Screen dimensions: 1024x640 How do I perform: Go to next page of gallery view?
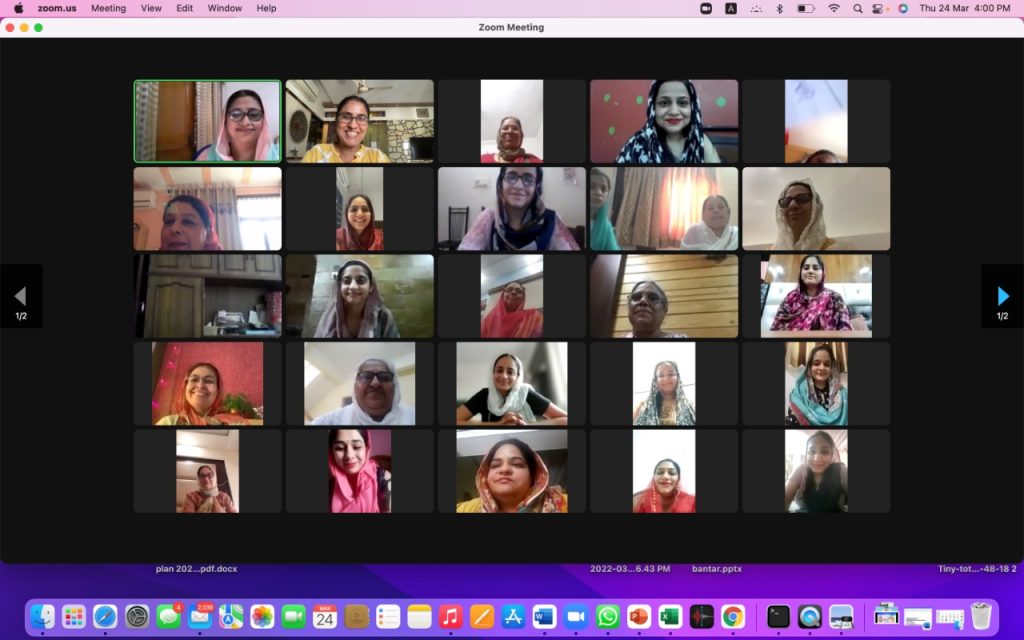[1002, 296]
